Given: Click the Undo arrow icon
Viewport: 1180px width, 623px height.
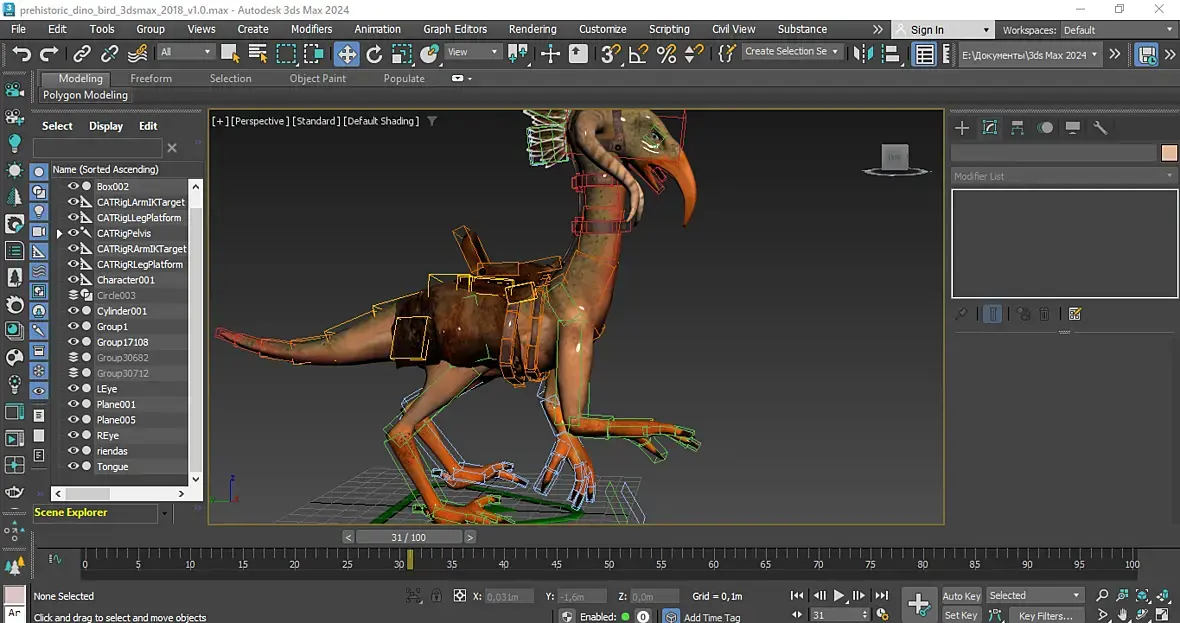Looking at the screenshot, I should tap(22, 54).
